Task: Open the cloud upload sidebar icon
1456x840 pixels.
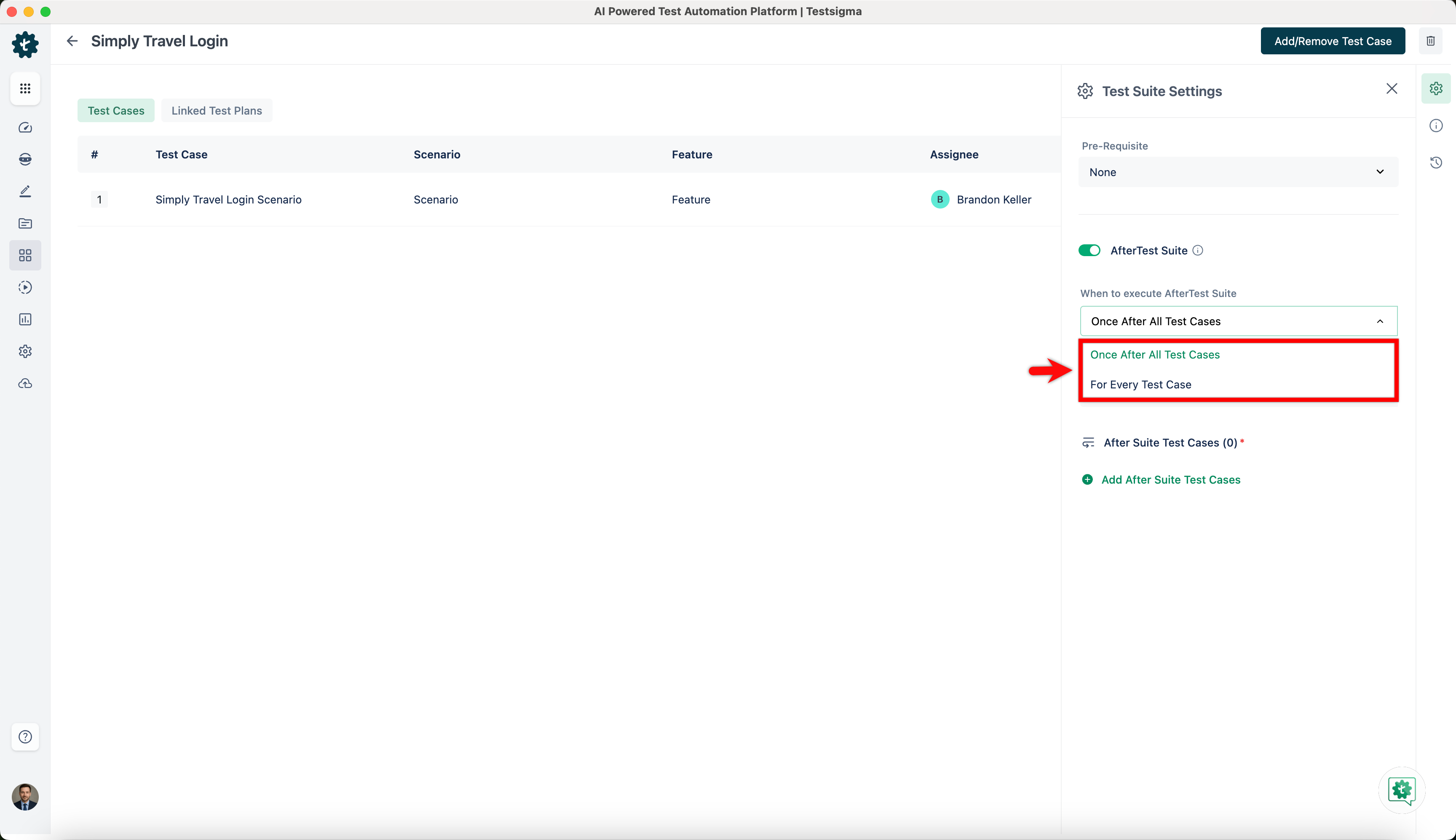Action: 25,384
